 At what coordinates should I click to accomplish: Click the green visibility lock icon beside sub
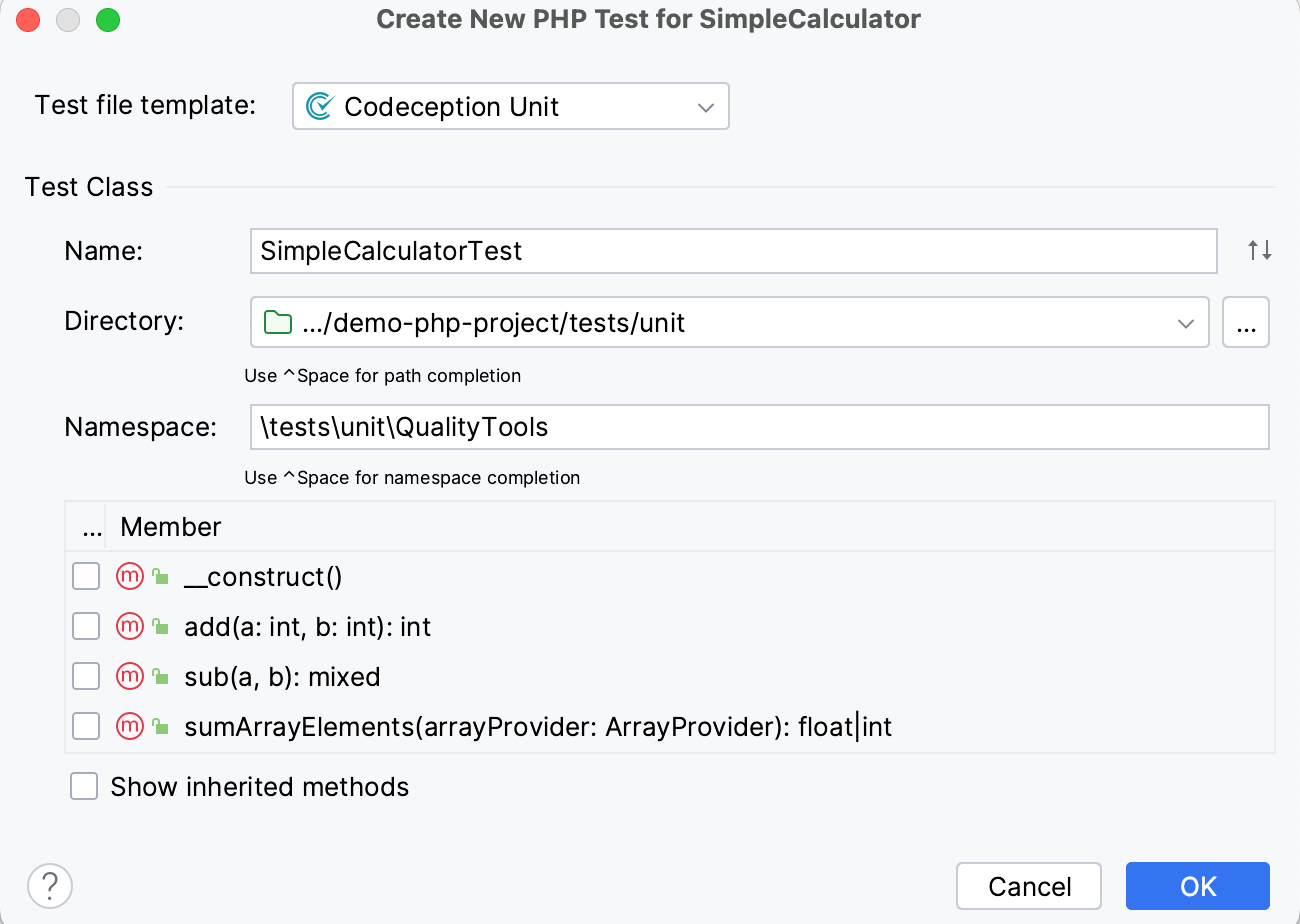pyautogui.click(x=159, y=676)
